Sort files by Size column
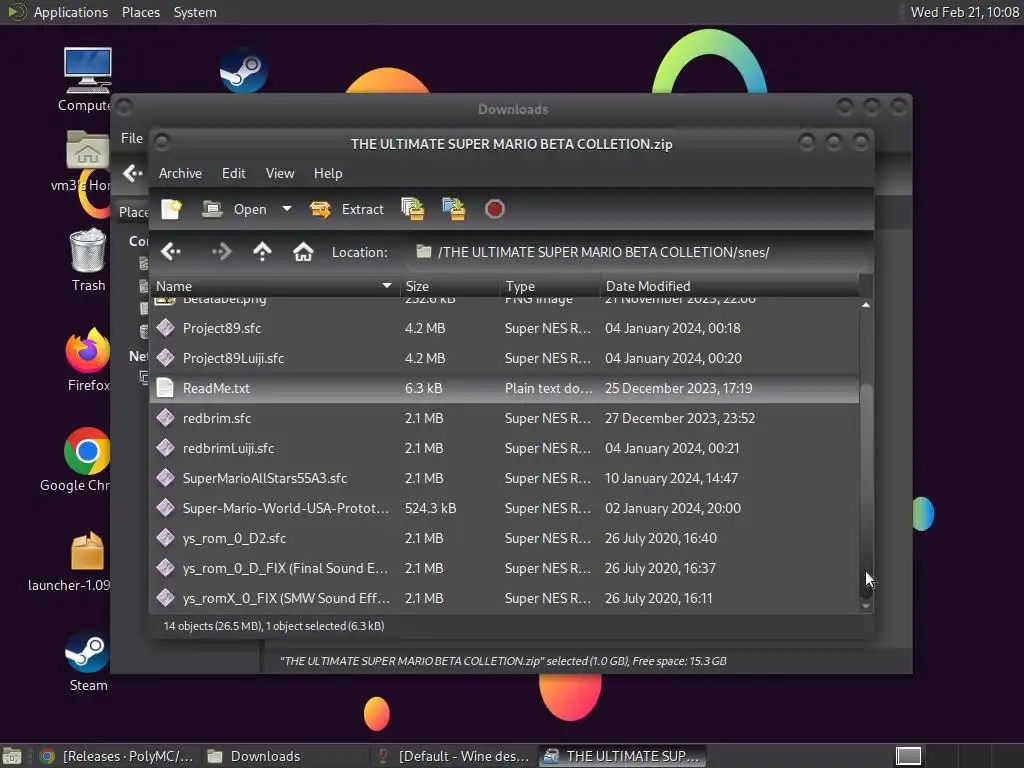The width and height of the screenshot is (1024, 768). 451,286
